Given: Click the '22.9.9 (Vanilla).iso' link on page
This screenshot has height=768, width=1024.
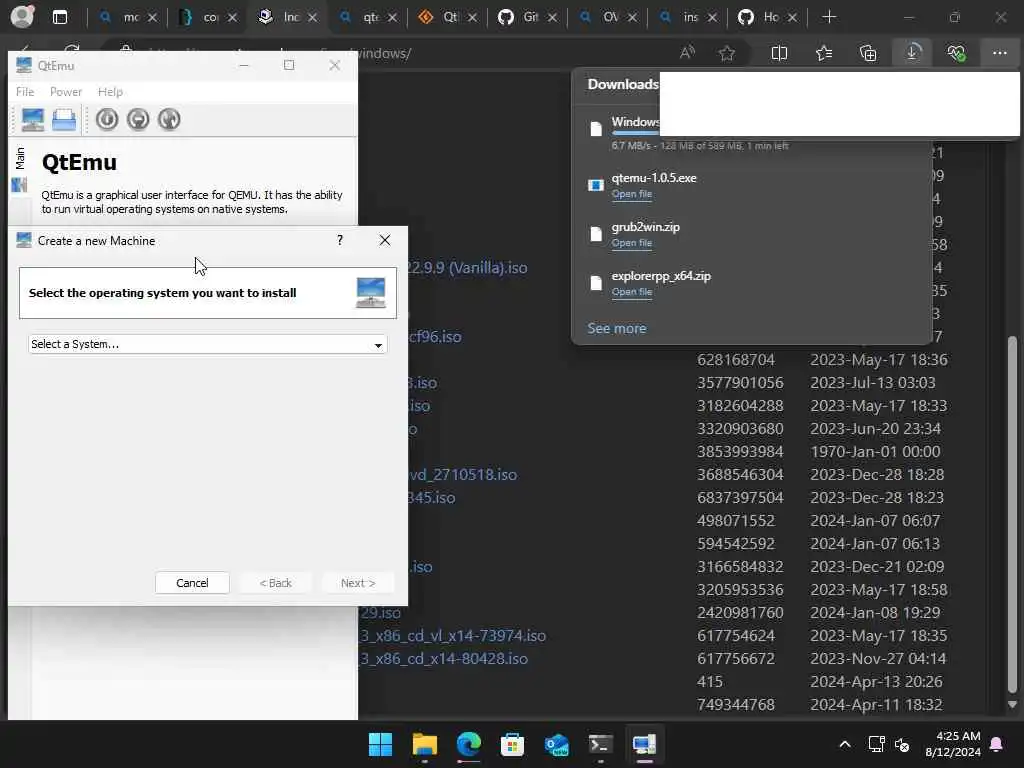Looking at the screenshot, I should coord(468,268).
